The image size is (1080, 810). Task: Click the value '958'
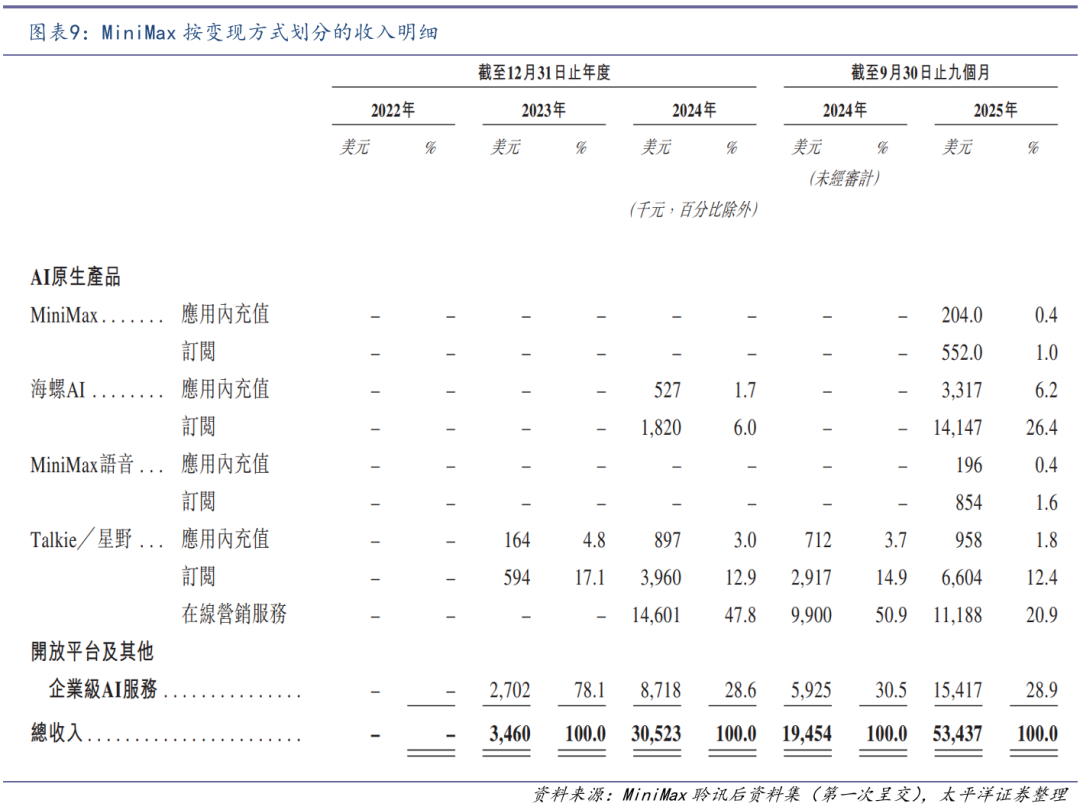point(968,540)
